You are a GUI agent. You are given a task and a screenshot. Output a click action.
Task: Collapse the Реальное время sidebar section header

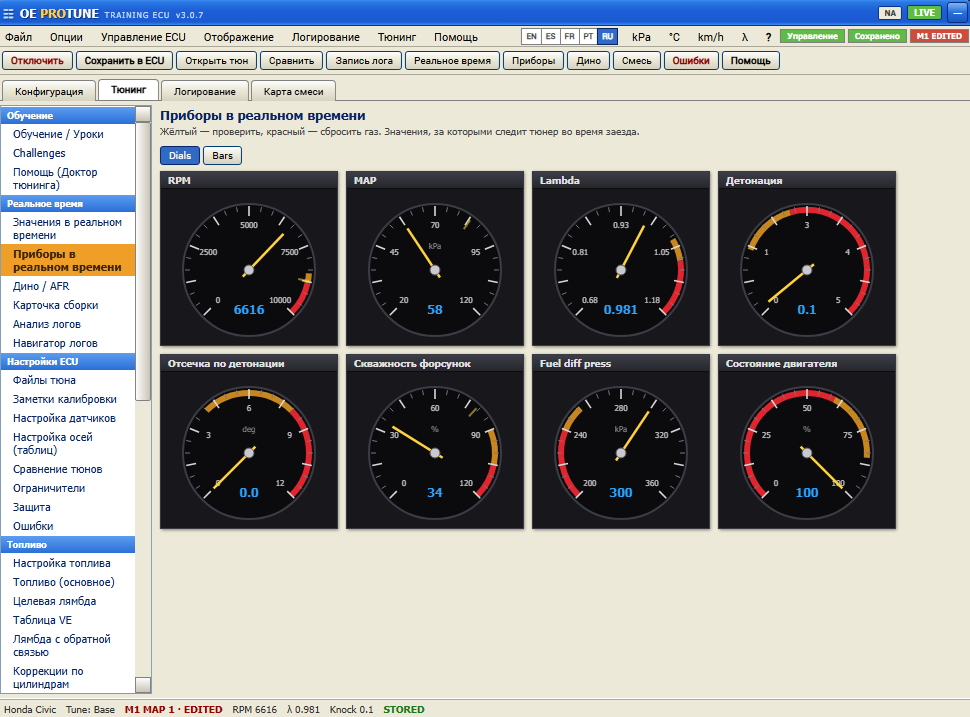pos(67,204)
